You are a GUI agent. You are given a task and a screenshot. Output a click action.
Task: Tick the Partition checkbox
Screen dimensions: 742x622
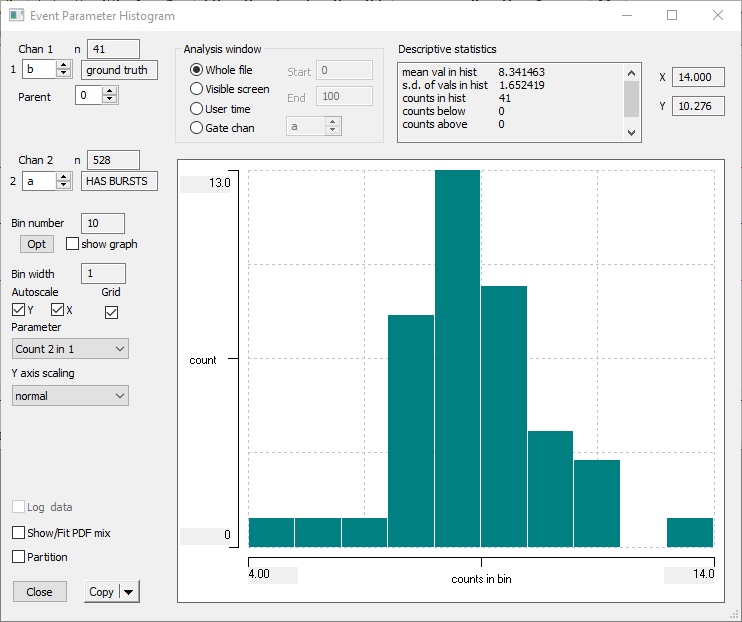pos(18,556)
